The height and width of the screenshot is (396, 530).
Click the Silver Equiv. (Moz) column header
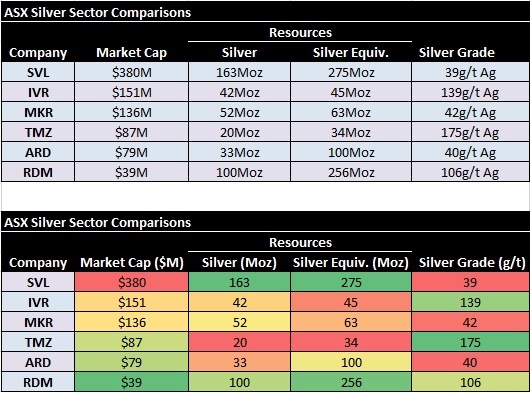tap(351, 263)
